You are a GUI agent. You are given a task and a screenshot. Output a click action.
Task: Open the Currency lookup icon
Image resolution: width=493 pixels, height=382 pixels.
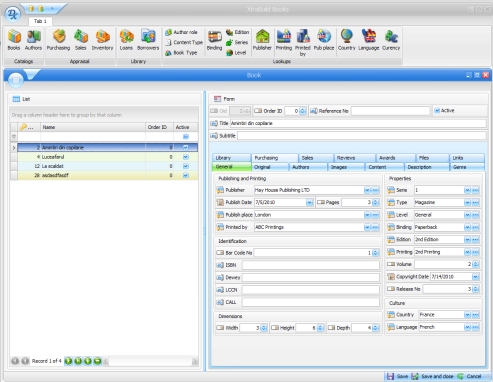[x=391, y=40]
